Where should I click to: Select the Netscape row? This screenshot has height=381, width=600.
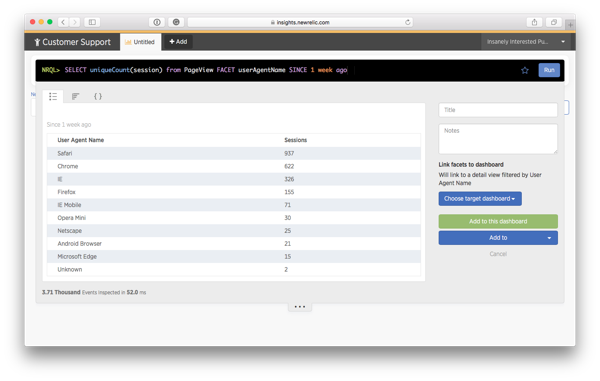point(234,231)
